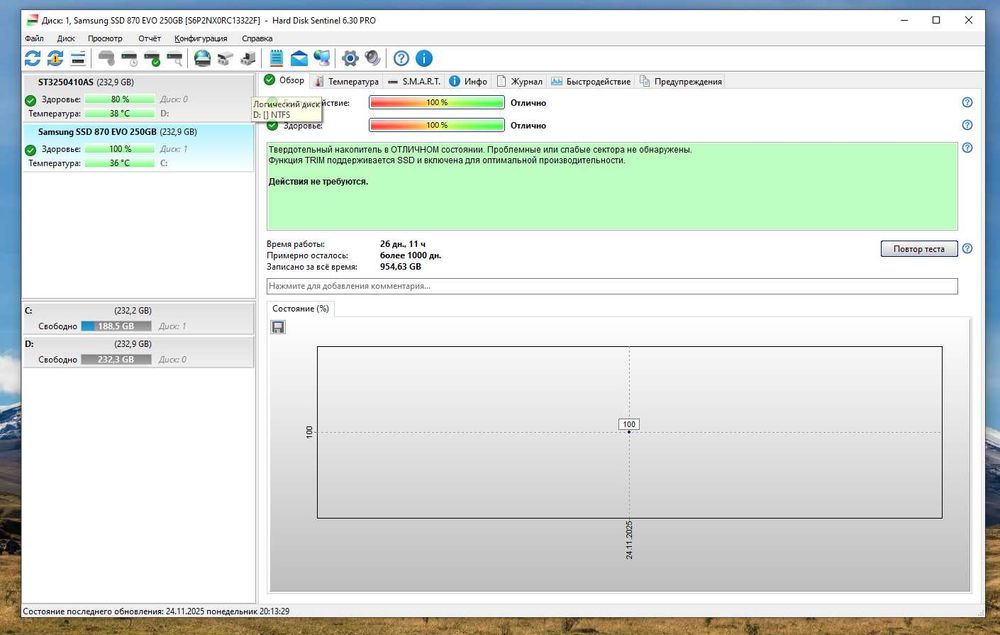This screenshot has width=1000, height=635.
Task: Select the Состояние (%) graph tab
Action: [300, 309]
